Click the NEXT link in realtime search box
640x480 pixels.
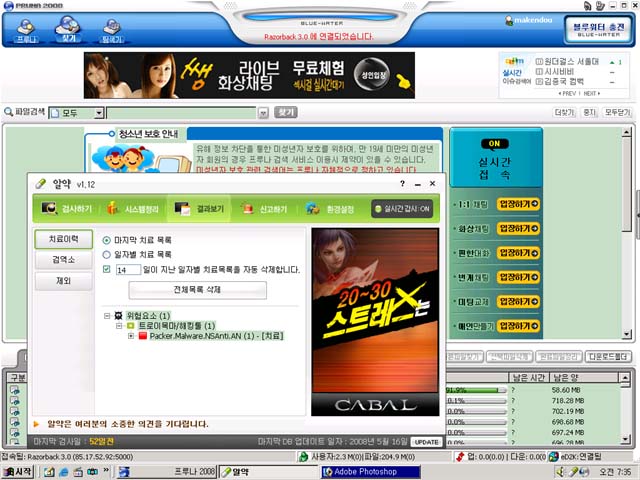point(591,93)
